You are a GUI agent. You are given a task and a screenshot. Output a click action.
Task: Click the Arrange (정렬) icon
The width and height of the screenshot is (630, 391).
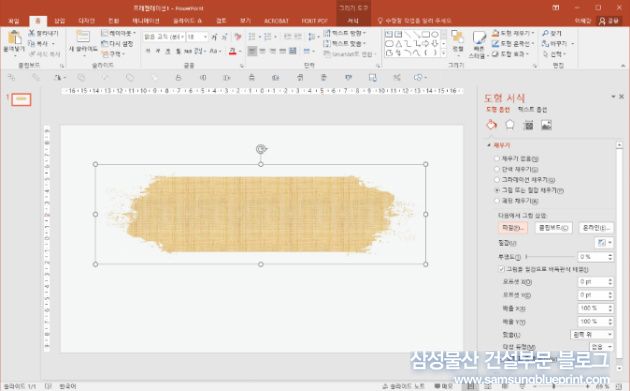click(457, 37)
